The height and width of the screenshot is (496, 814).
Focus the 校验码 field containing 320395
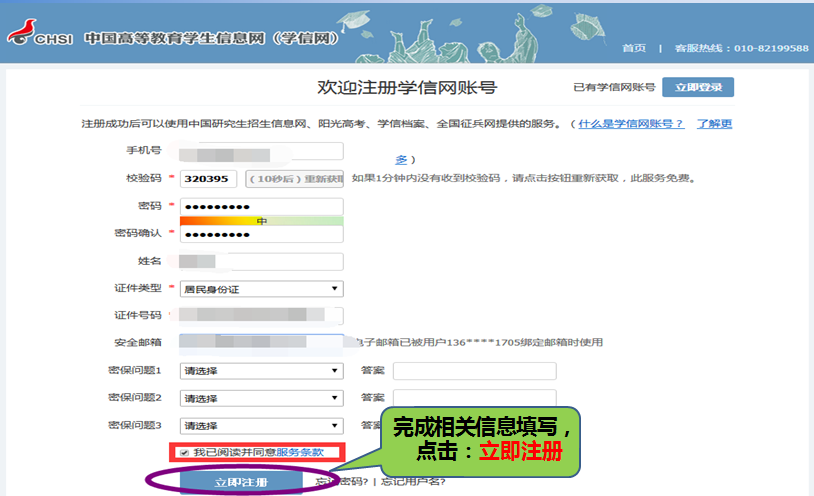click(x=207, y=179)
